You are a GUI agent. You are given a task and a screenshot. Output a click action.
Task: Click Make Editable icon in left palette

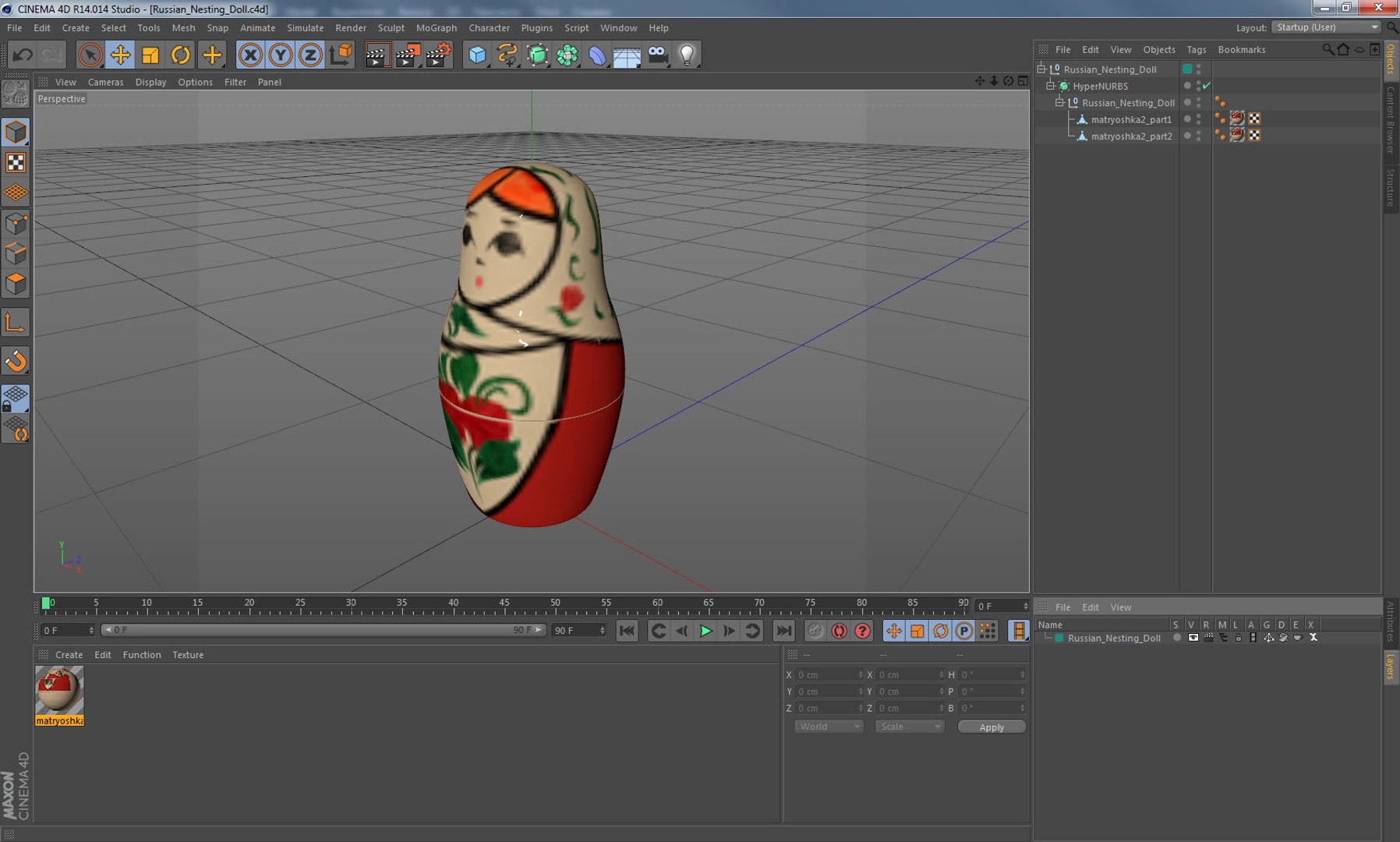pyautogui.click(x=16, y=94)
